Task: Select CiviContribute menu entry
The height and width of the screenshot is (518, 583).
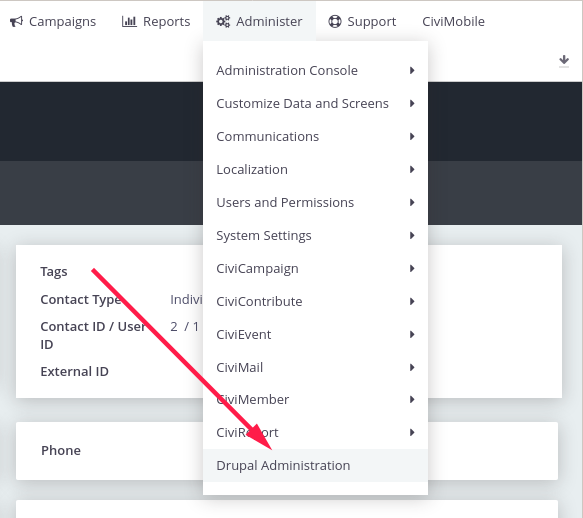Action: coord(315,301)
